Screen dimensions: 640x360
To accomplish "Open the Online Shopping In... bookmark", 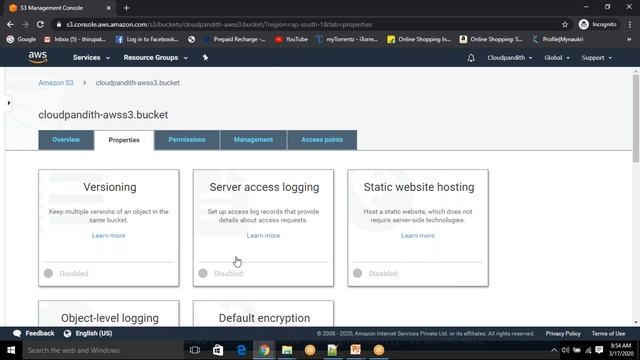I will [419, 39].
